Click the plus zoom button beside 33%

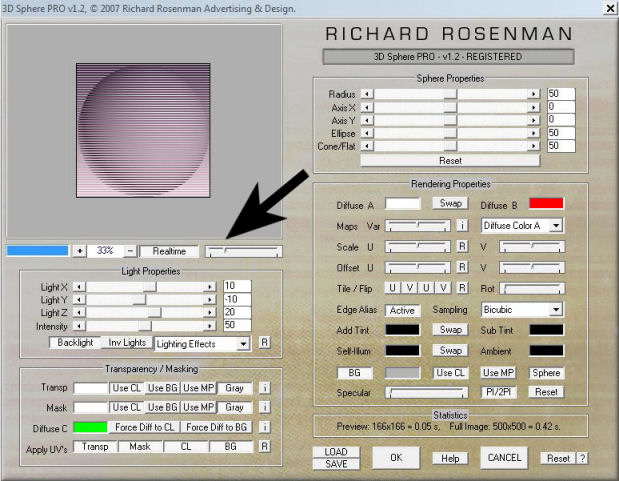[x=79, y=251]
